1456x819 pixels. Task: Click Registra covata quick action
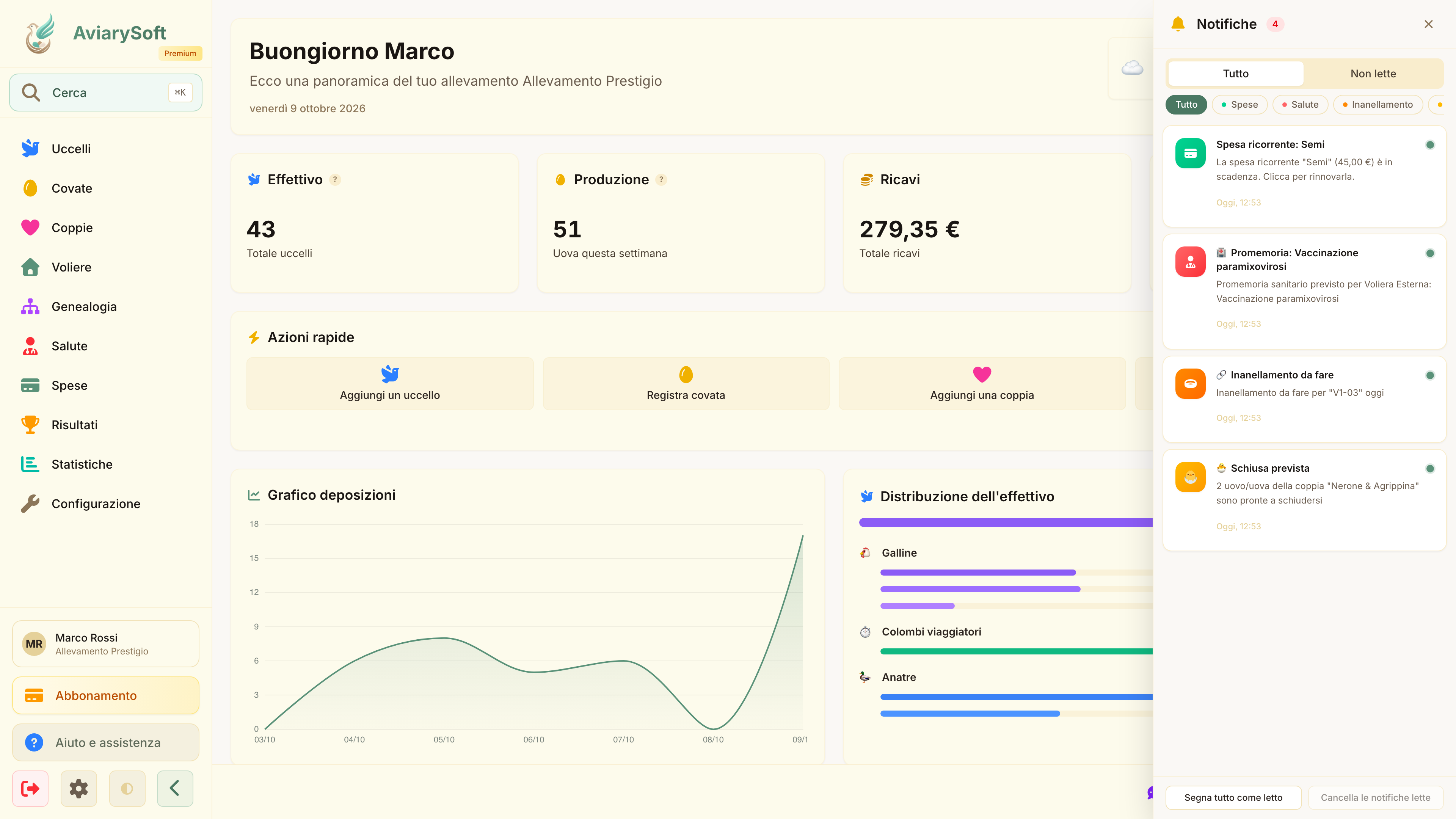[686, 384]
